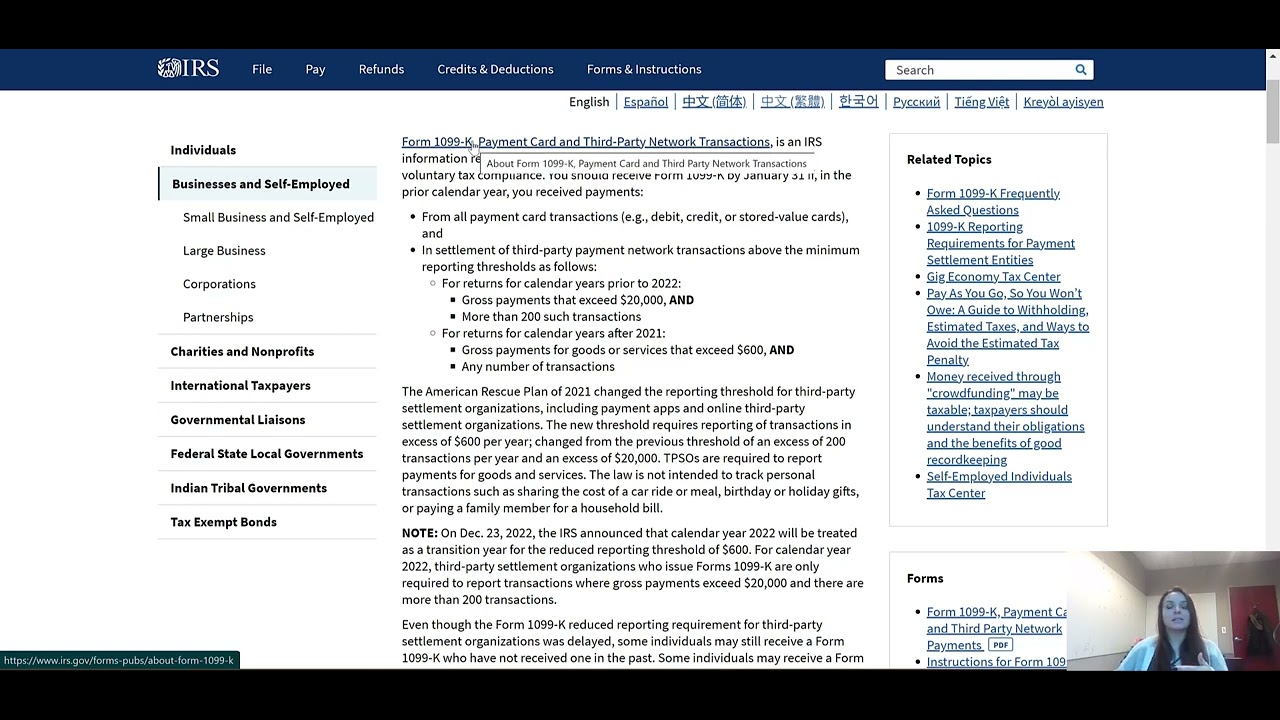The image size is (1280, 720).
Task: Switch language to Traditional Chinese 中文 (繁體)
Action: click(792, 101)
